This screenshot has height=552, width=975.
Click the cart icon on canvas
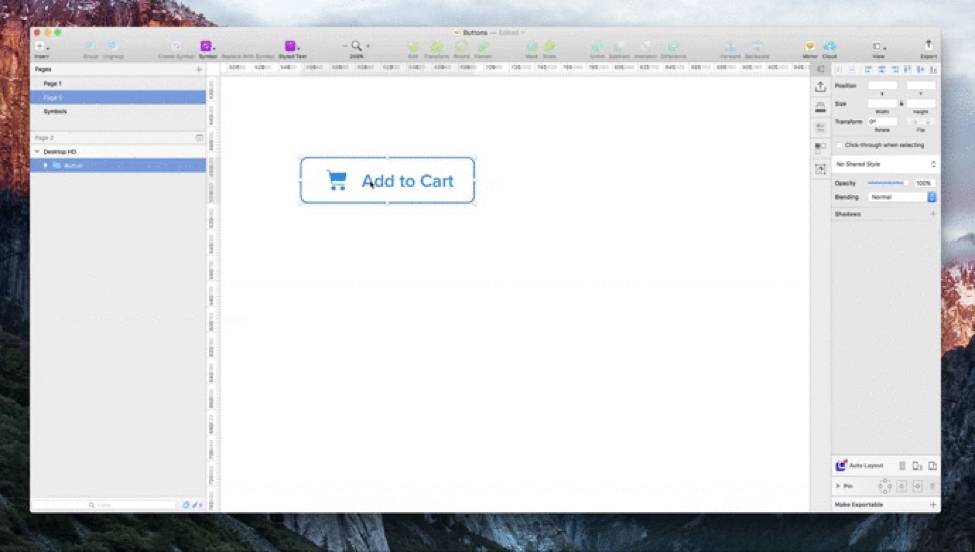pos(336,180)
